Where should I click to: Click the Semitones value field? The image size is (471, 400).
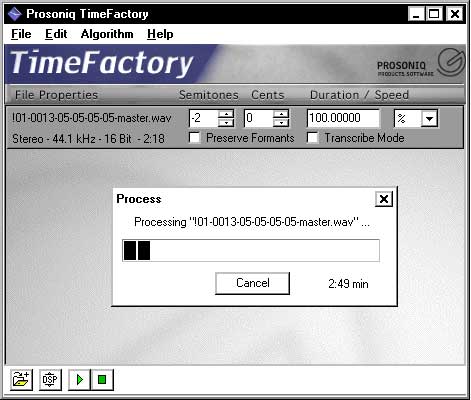pos(204,118)
